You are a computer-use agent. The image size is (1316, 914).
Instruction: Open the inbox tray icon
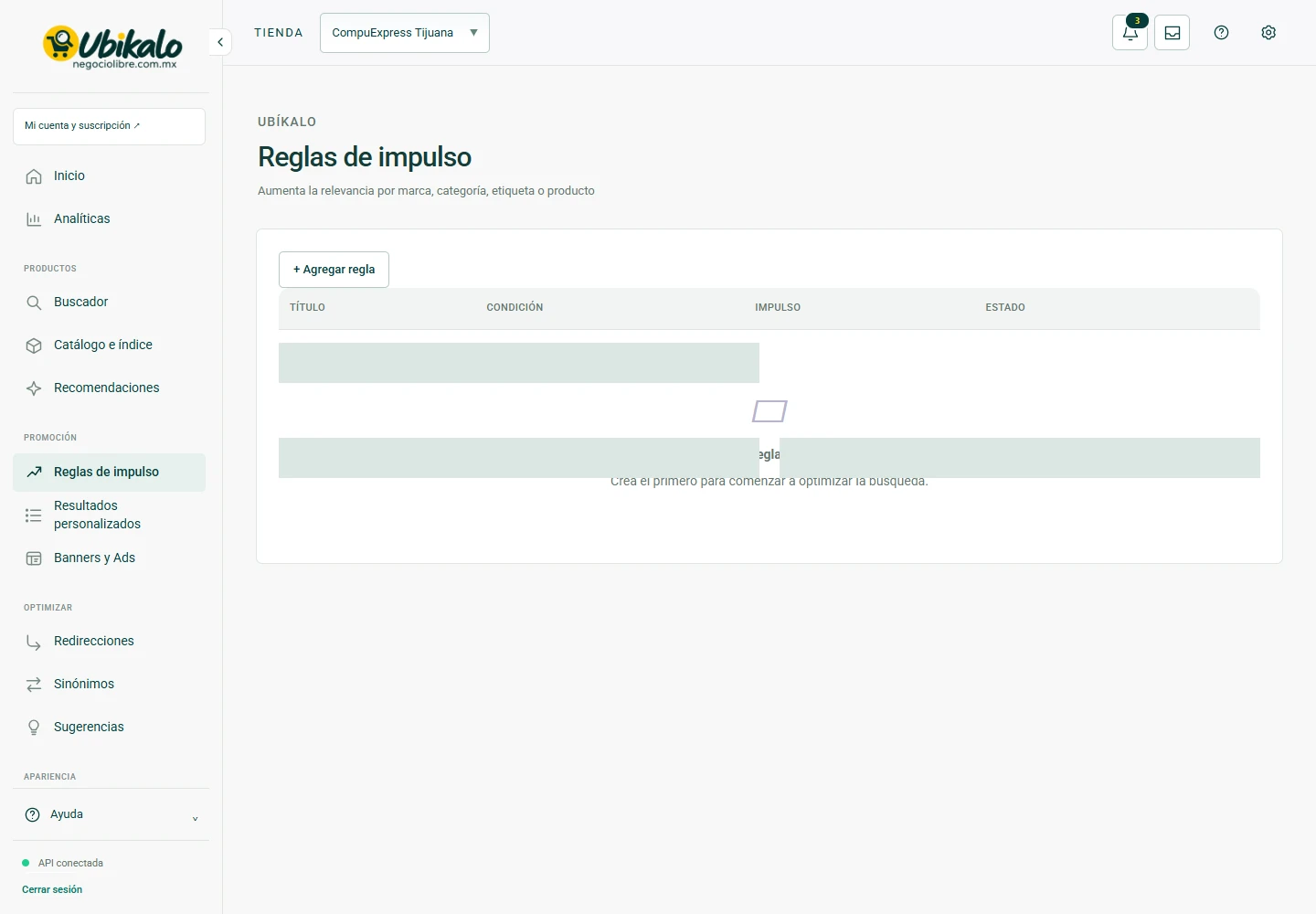pos(1173,33)
